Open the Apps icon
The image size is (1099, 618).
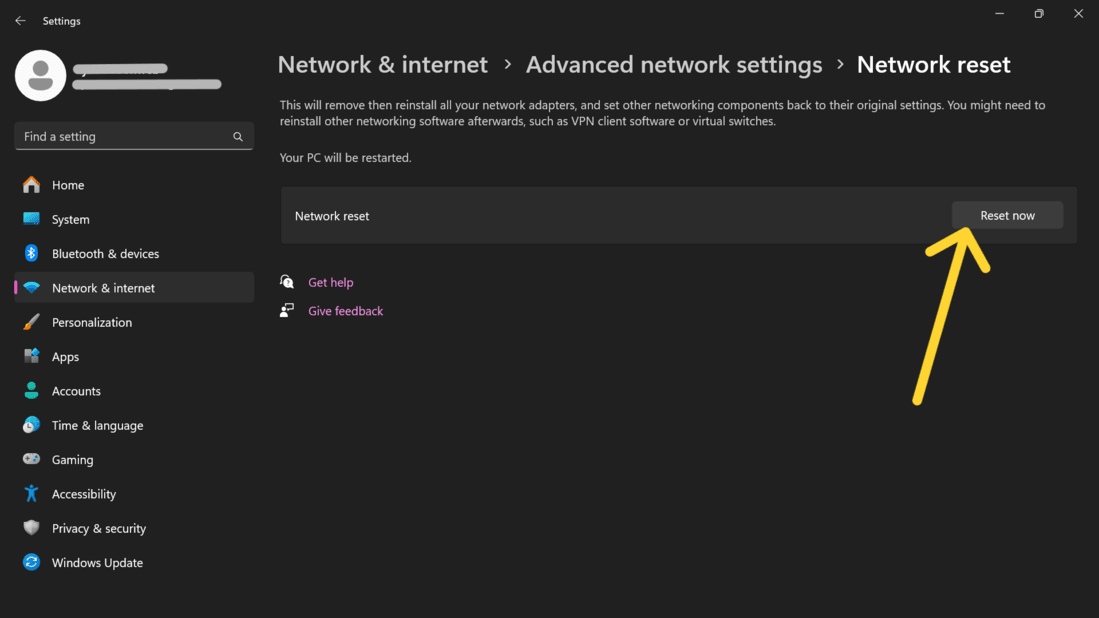[32, 357]
